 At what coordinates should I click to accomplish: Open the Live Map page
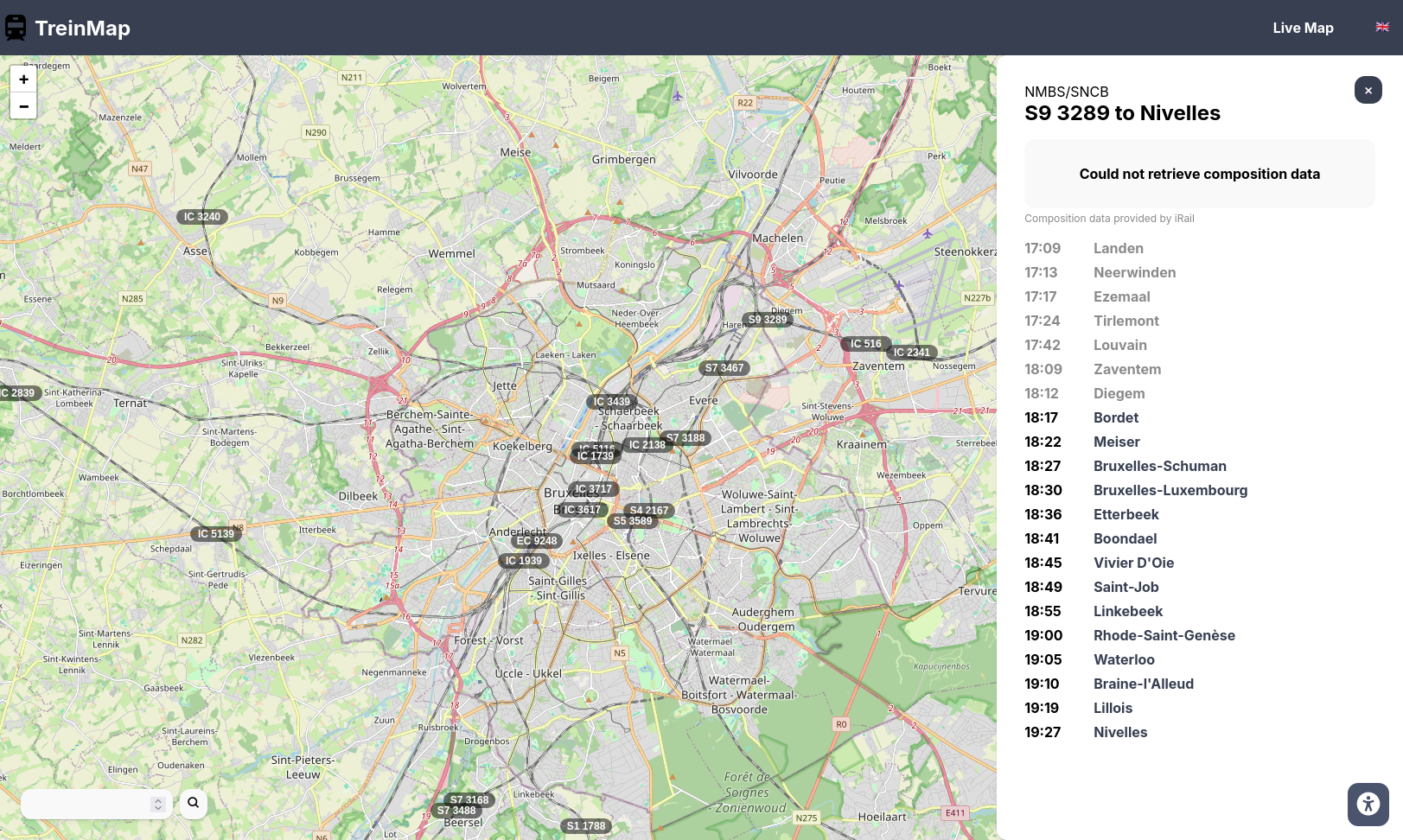coord(1303,28)
